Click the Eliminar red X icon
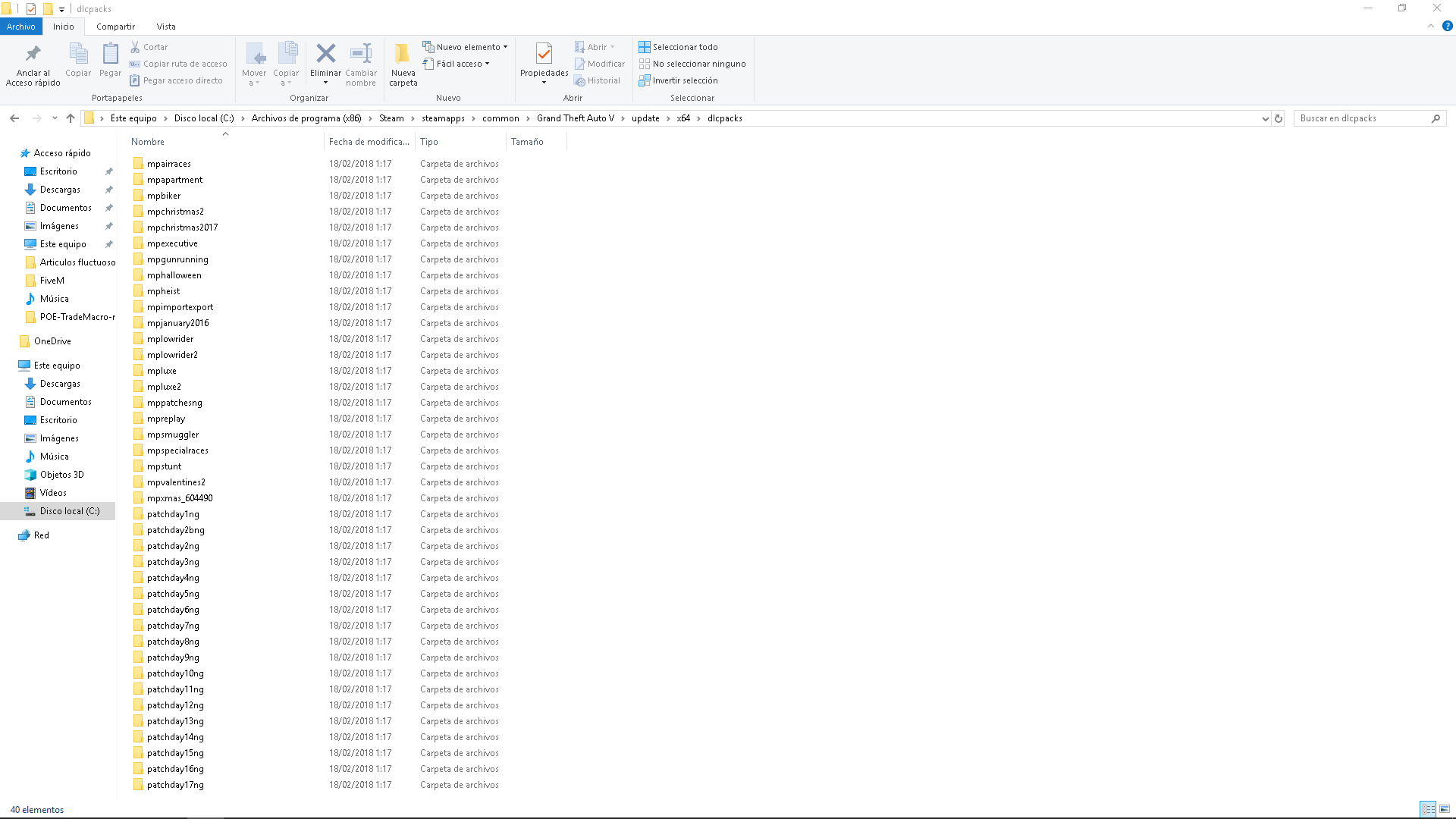1456x819 pixels. point(325,53)
